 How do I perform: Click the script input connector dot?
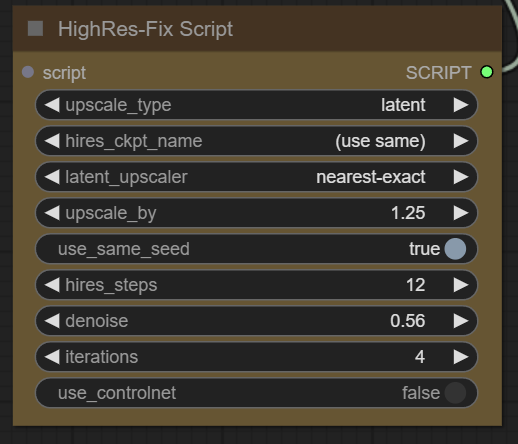coord(28,72)
